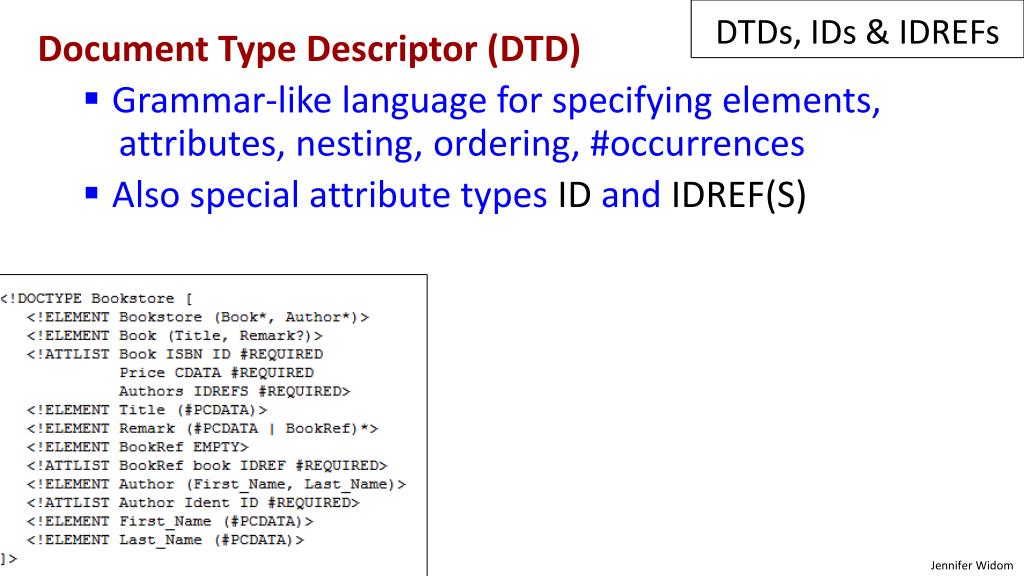
Task: Click the '<!ELEMENT Last_Name (#PCDATA)>' line
Action: click(165, 540)
